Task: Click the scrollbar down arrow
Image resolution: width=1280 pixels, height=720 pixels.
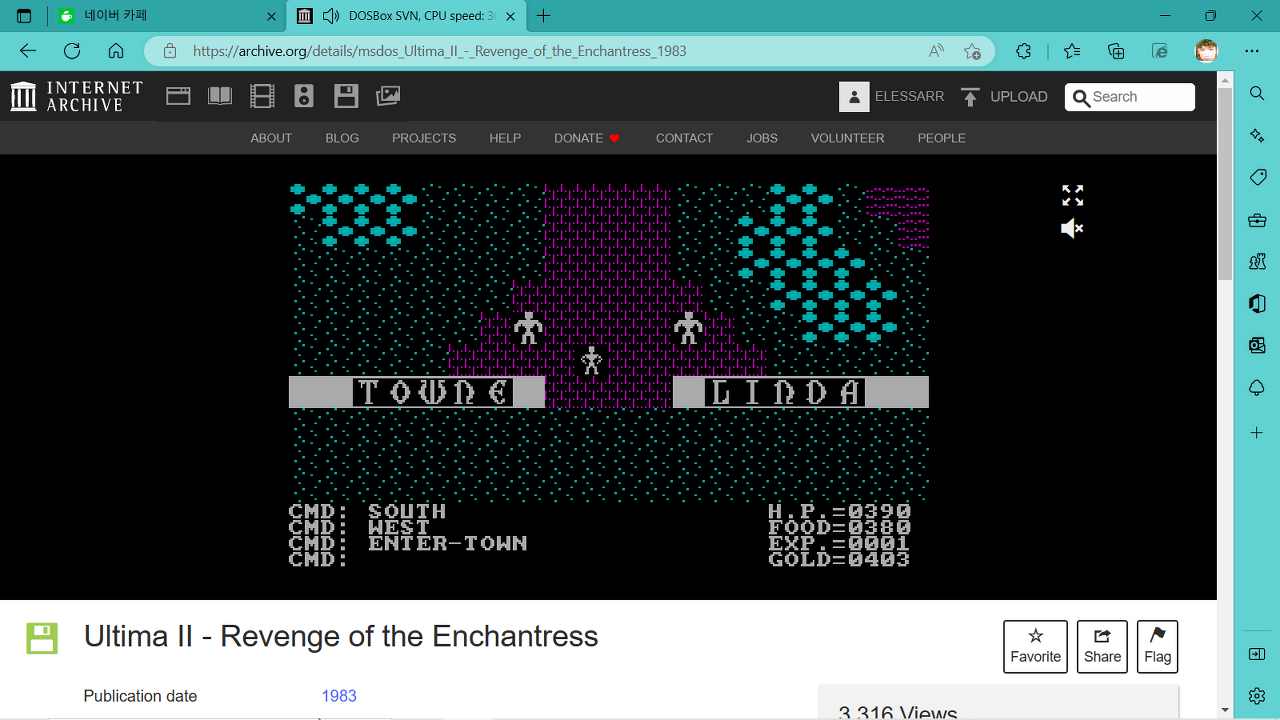Action: coord(1225,711)
